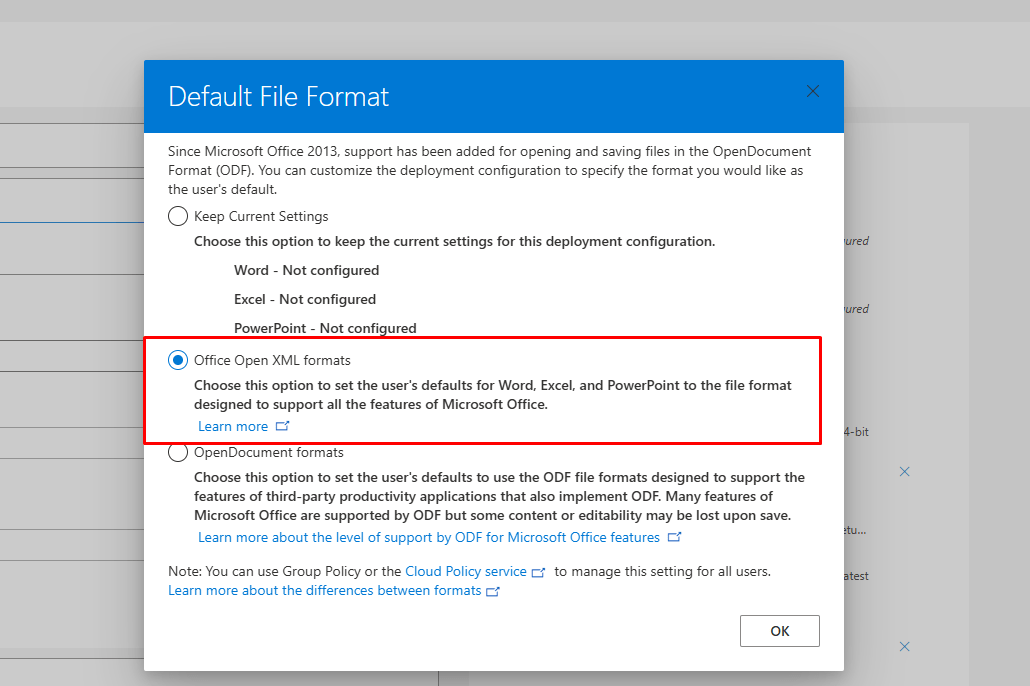
Task: Click external-link icon after differences between formats
Action: [x=493, y=591]
